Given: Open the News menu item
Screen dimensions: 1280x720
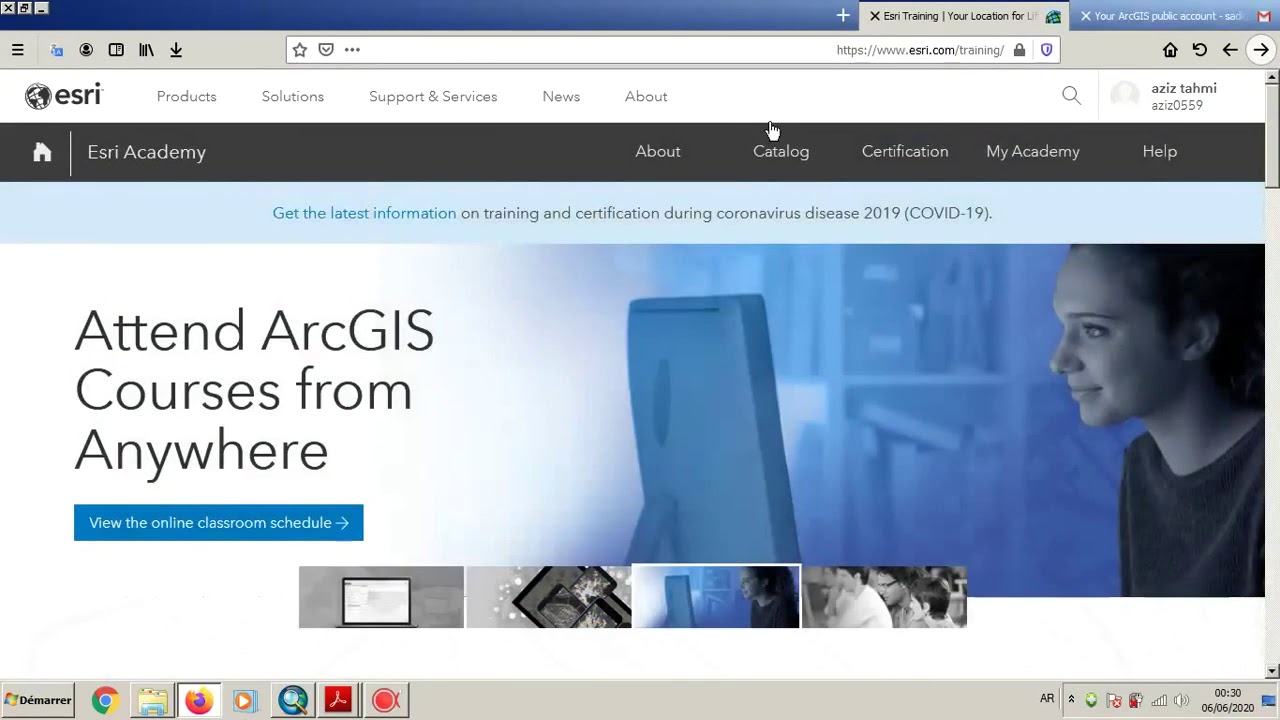Looking at the screenshot, I should pyautogui.click(x=561, y=97).
